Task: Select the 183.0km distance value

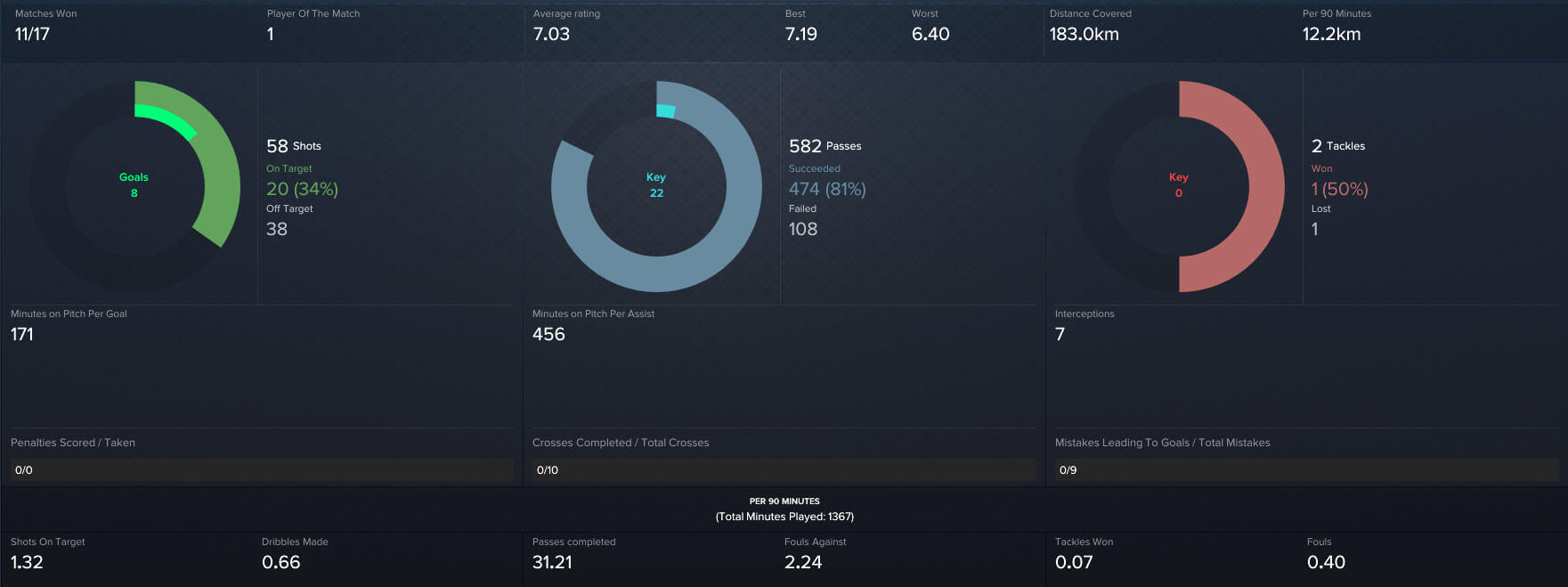Action: pyautogui.click(x=1085, y=34)
